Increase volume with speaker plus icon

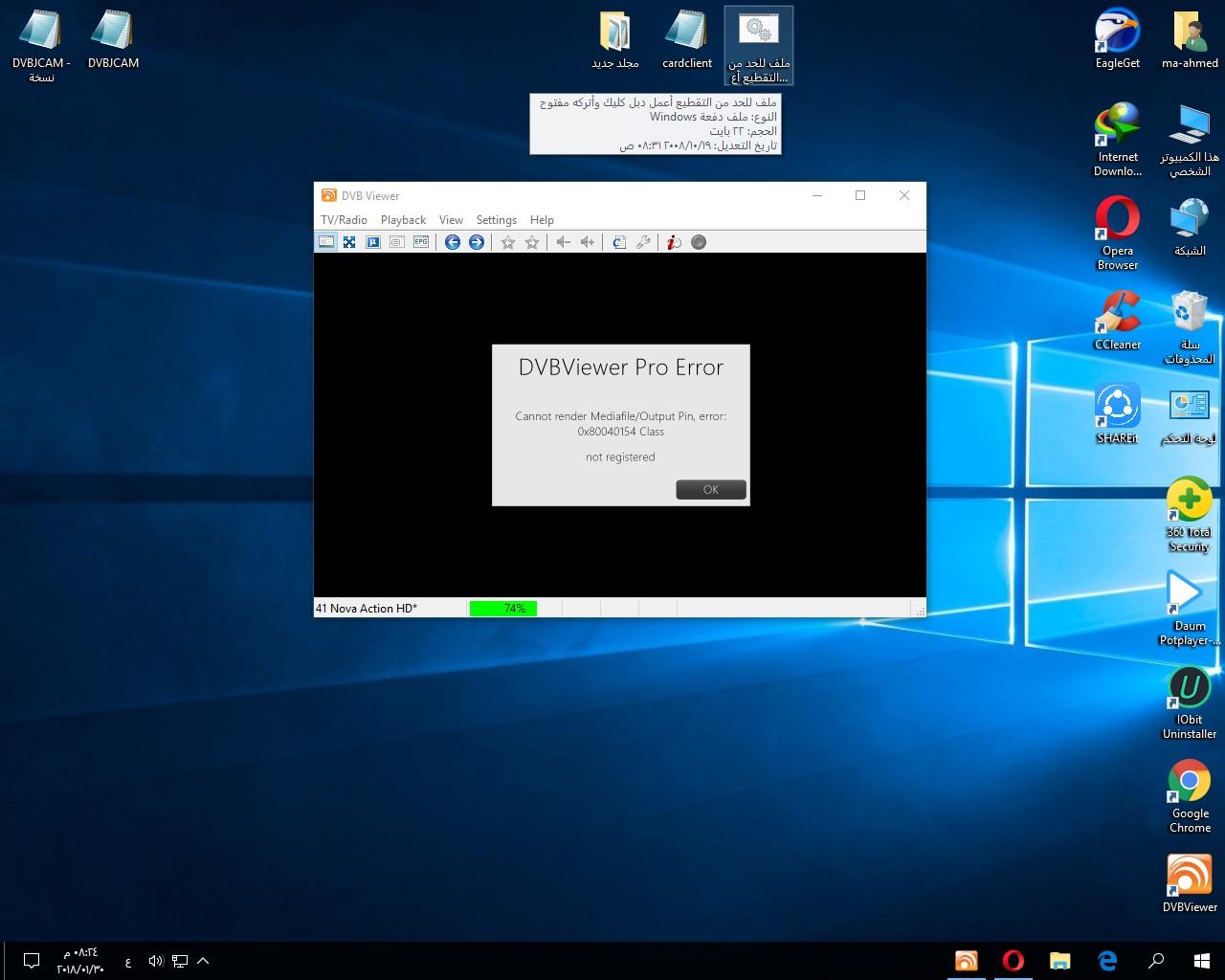pyautogui.click(x=588, y=242)
